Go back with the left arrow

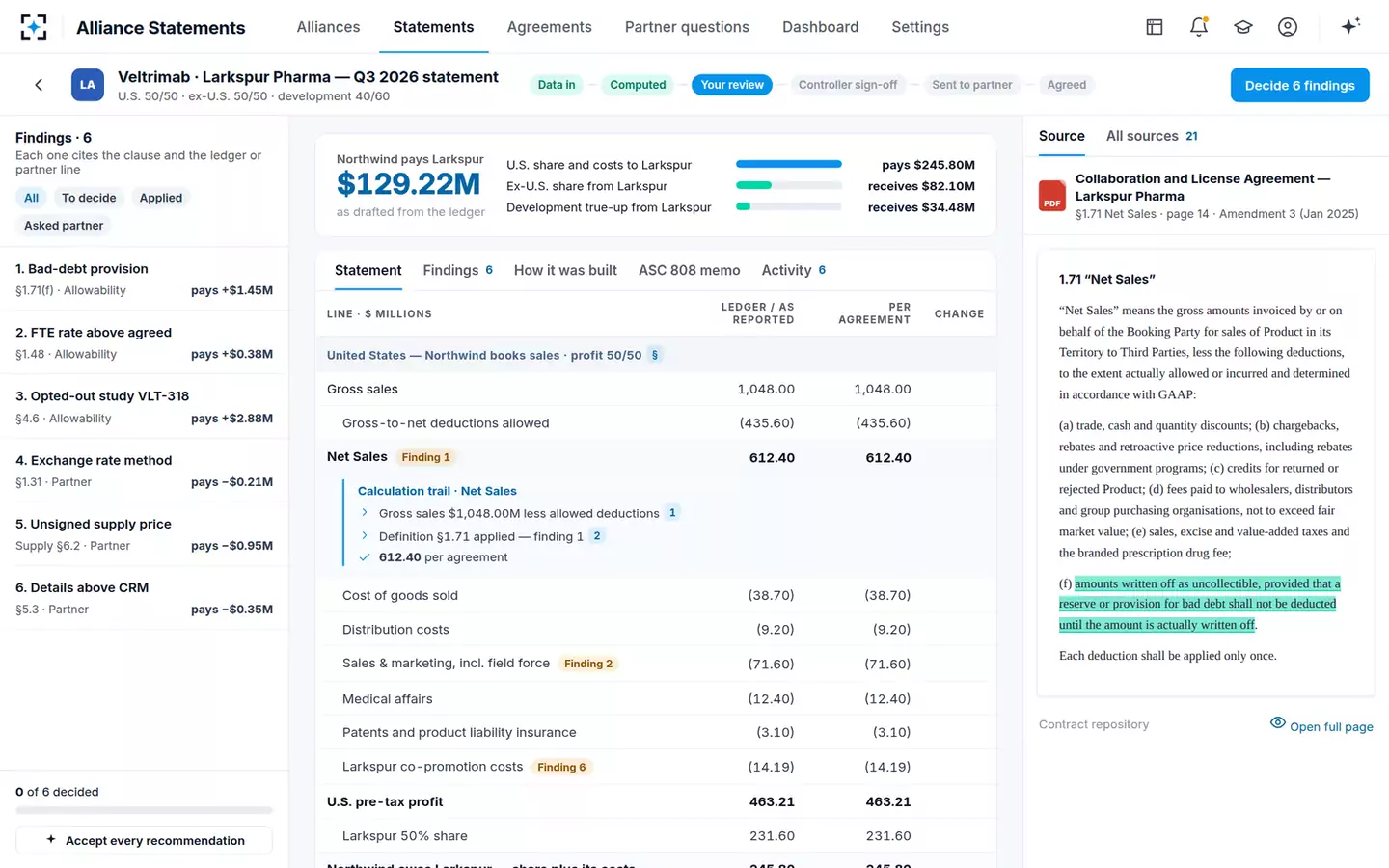(39, 85)
